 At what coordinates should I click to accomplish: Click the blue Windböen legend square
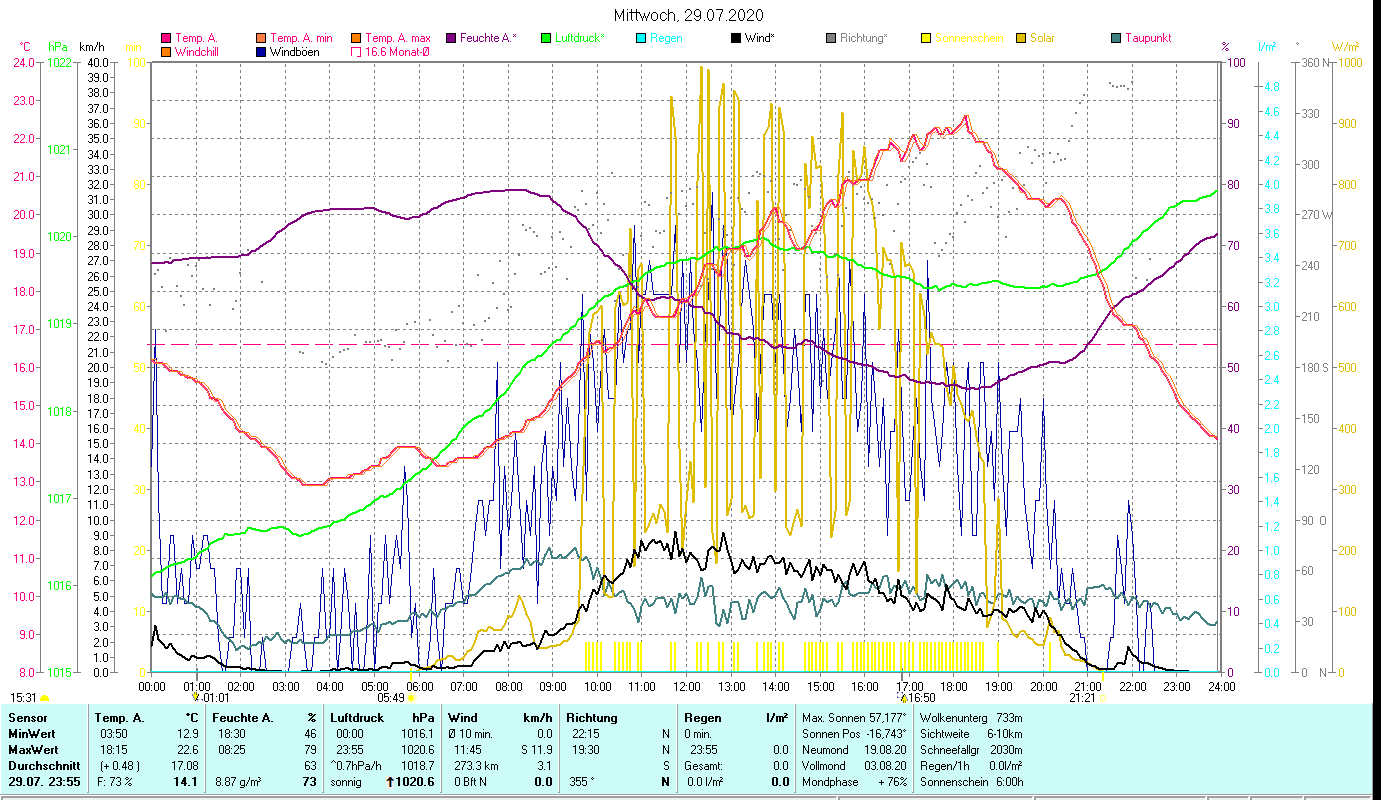click(262, 51)
